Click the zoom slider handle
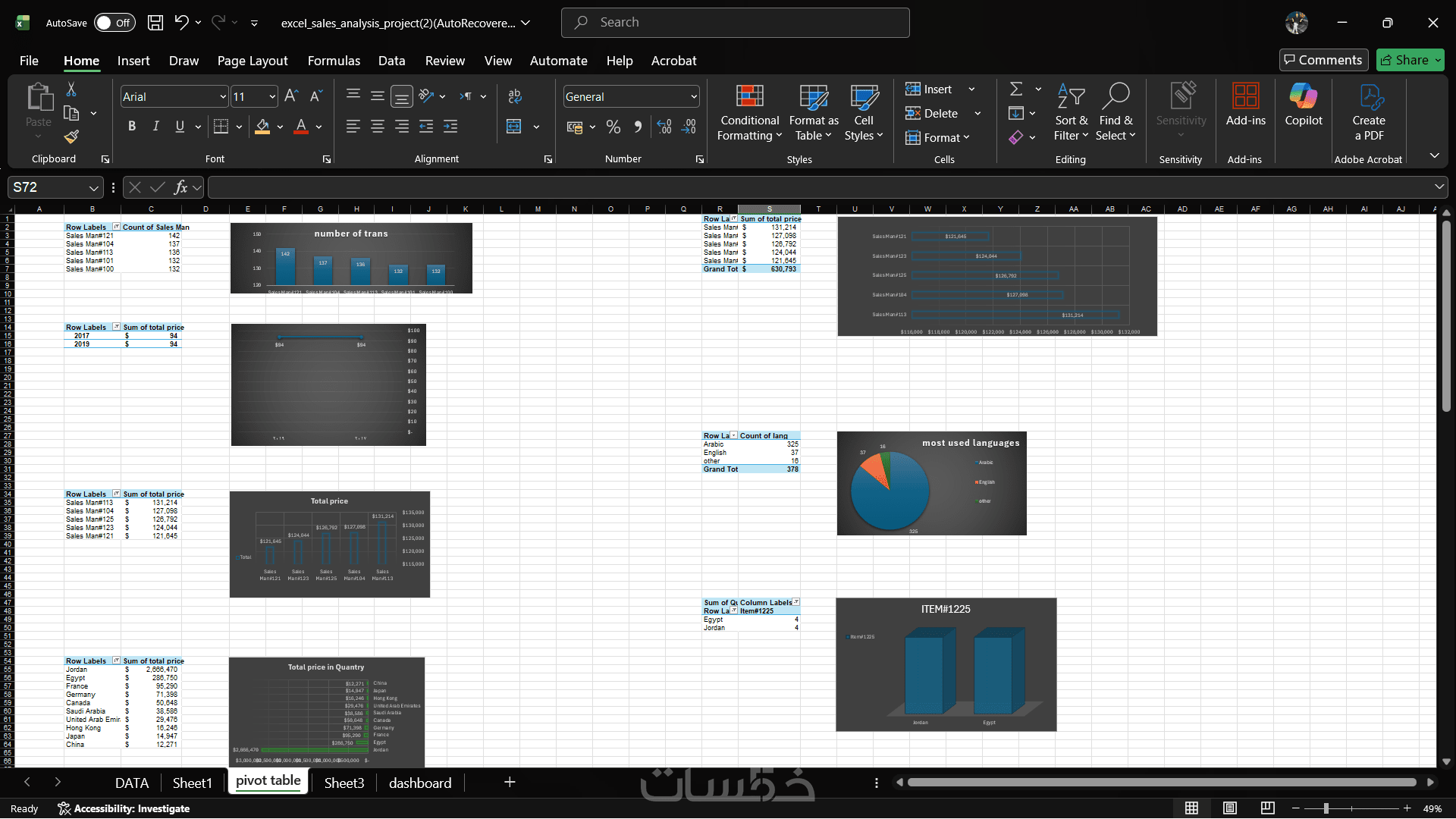The height and width of the screenshot is (819, 1456). [x=1326, y=808]
